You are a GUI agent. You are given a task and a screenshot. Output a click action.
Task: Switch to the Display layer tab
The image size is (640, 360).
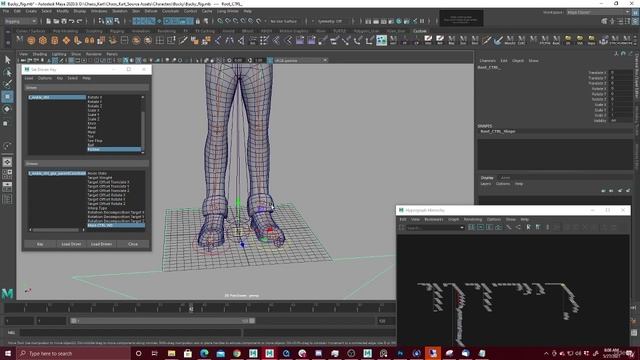[x=487, y=178]
